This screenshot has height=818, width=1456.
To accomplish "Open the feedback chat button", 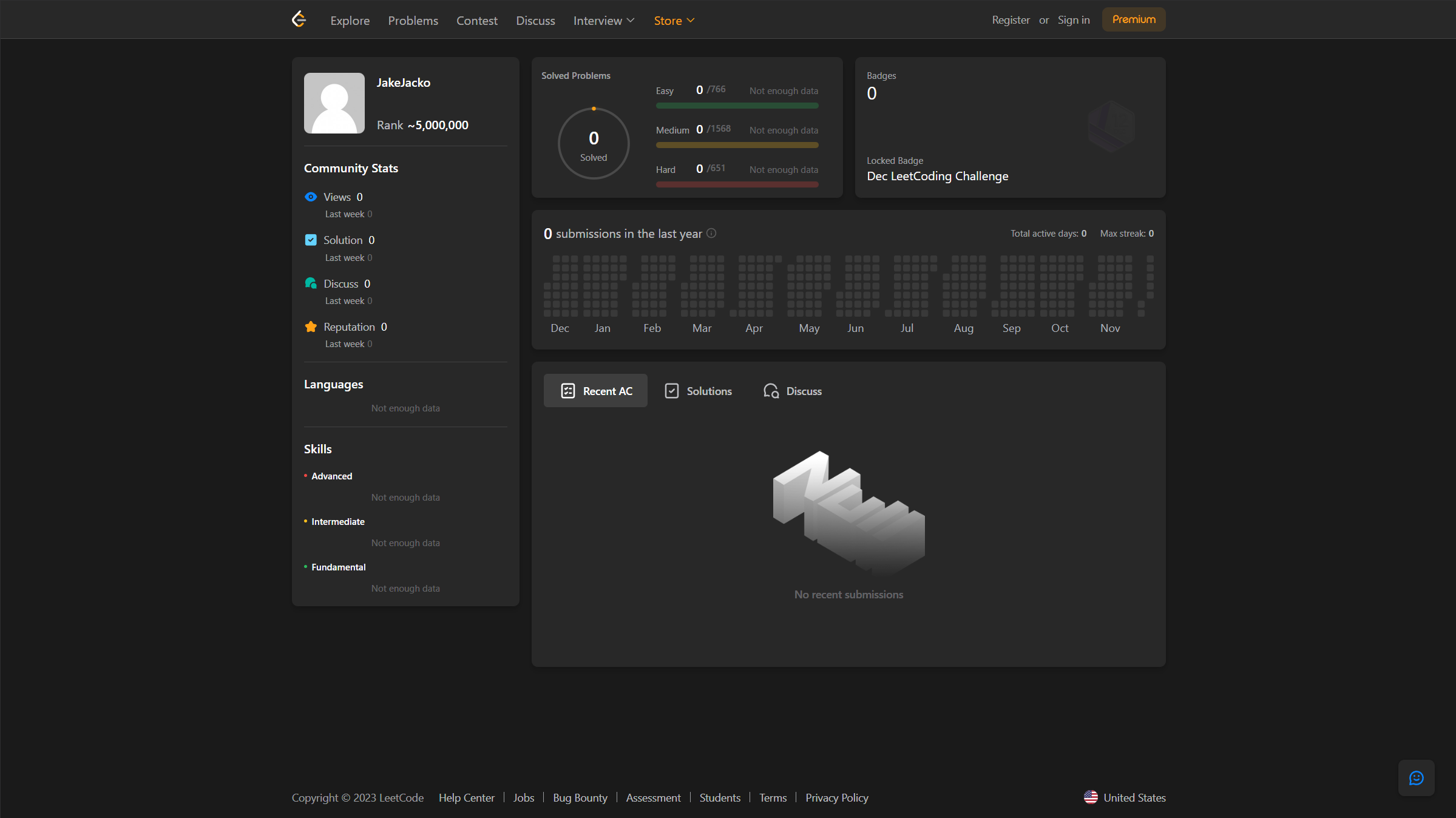I will (x=1417, y=778).
